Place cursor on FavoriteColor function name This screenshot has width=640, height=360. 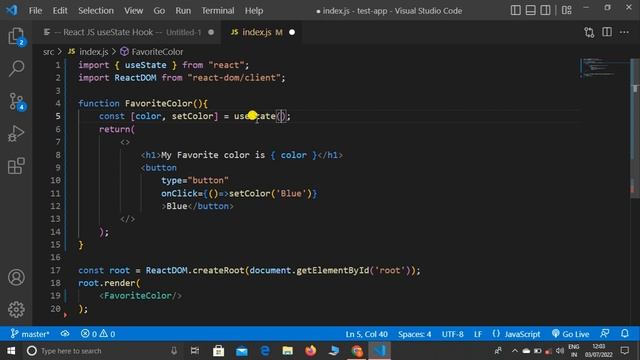[x=158, y=103]
